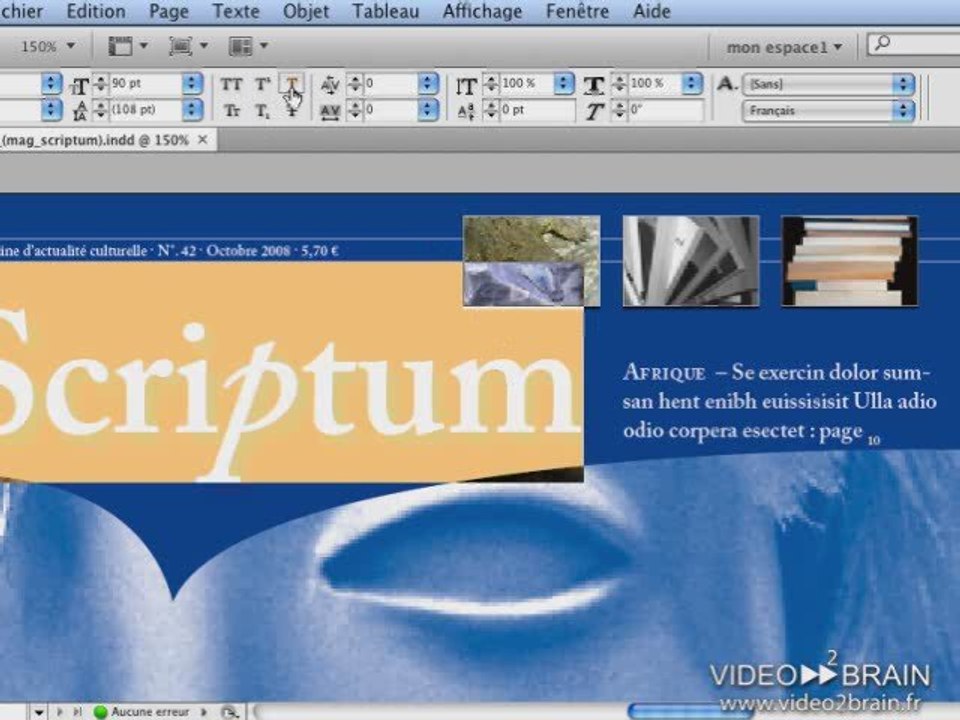Open the 'mon espace1' workspace switcher
This screenshot has height=720, width=960.
[x=784, y=47]
